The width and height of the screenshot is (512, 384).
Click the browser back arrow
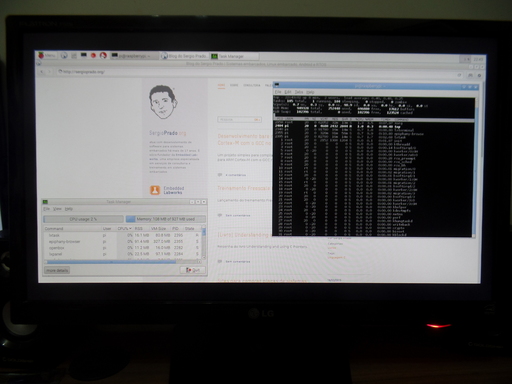(42, 72)
